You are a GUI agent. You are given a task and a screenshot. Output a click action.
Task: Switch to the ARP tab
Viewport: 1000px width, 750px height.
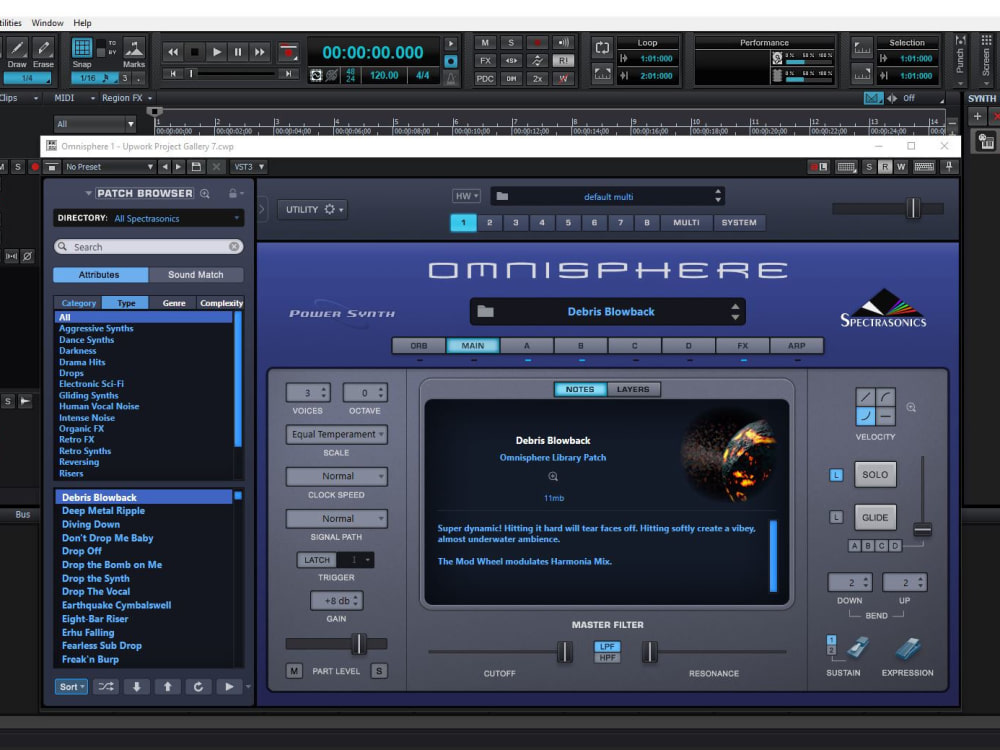pos(797,346)
